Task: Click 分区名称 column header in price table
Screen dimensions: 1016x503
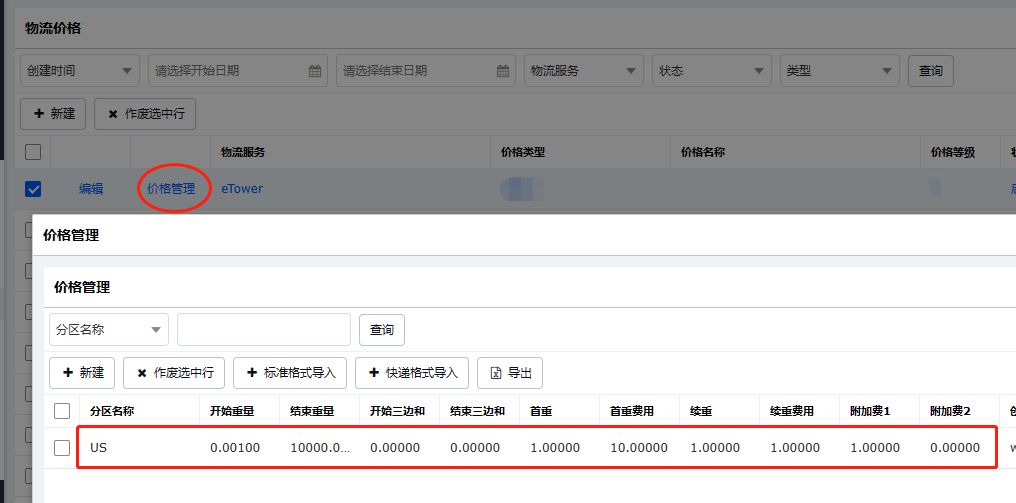Action: 112,411
